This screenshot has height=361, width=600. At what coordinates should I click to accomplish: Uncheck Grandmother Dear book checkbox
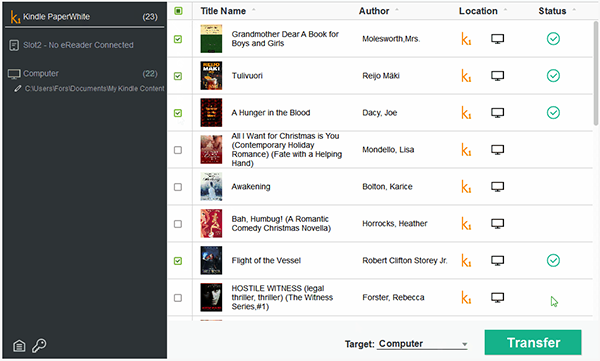178,39
